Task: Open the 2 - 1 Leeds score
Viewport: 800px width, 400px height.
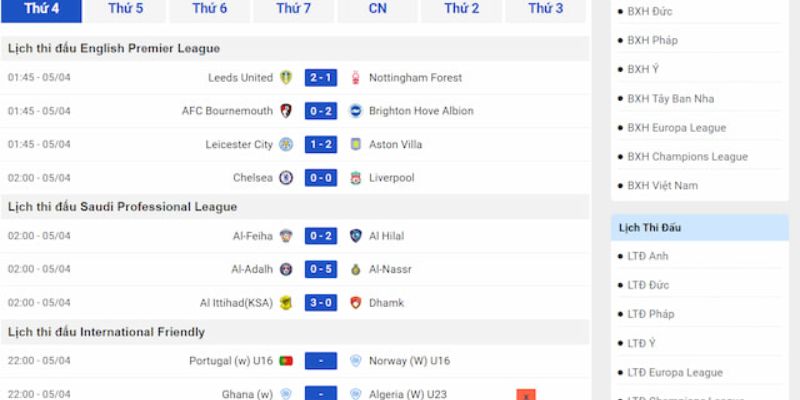Action: pyautogui.click(x=321, y=78)
